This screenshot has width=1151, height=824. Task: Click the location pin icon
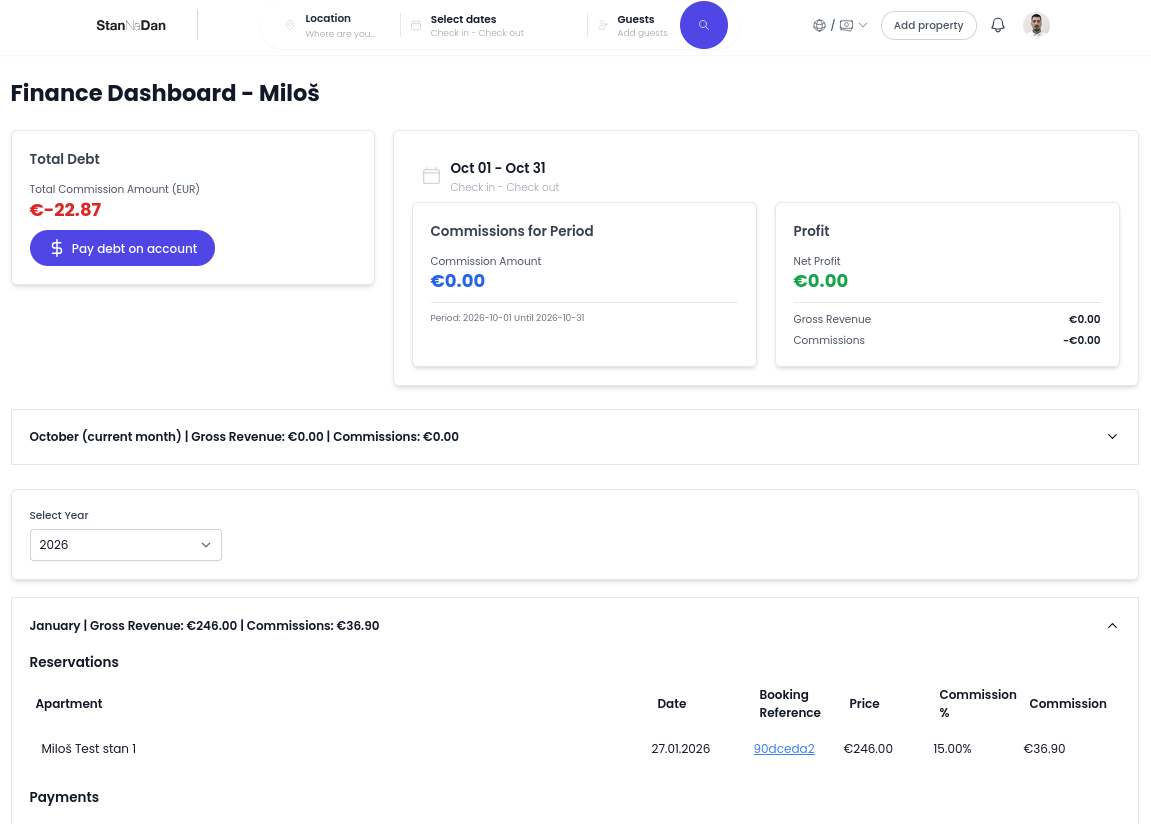[x=290, y=25]
